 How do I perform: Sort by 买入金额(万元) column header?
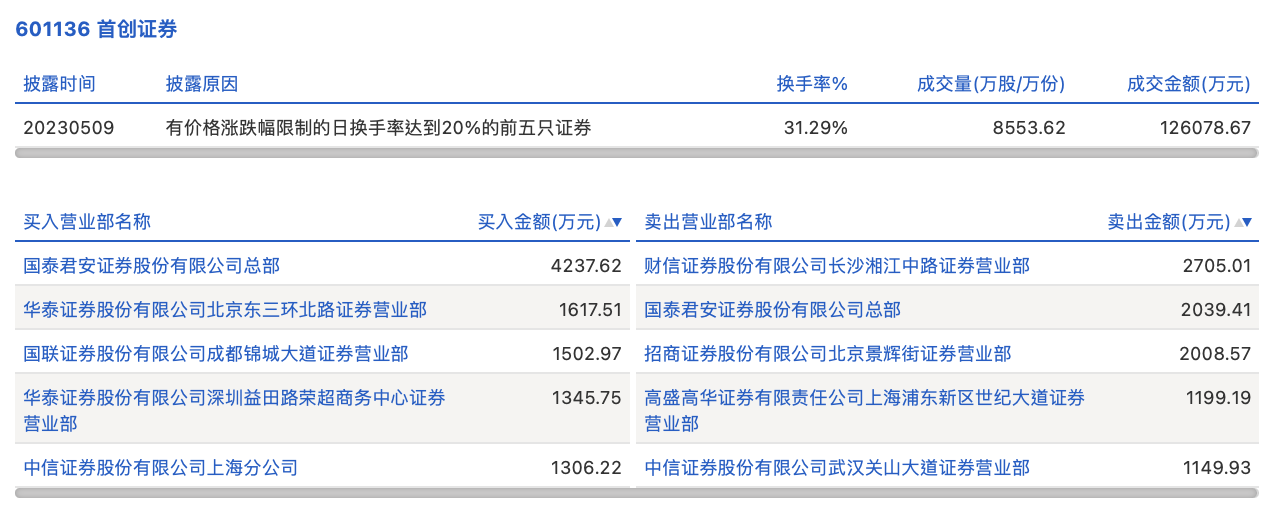539,222
